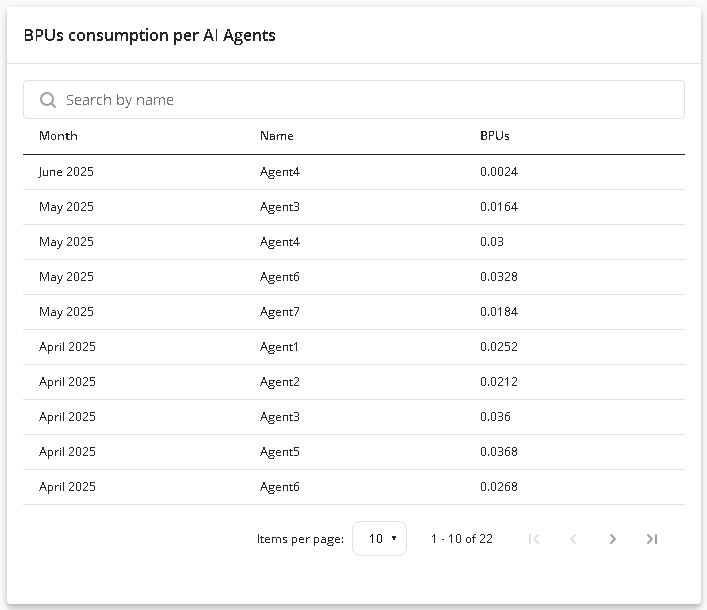Screen dimensions: 707x610
Task: Click the search magnifier icon
Action: pyautogui.click(x=48, y=100)
